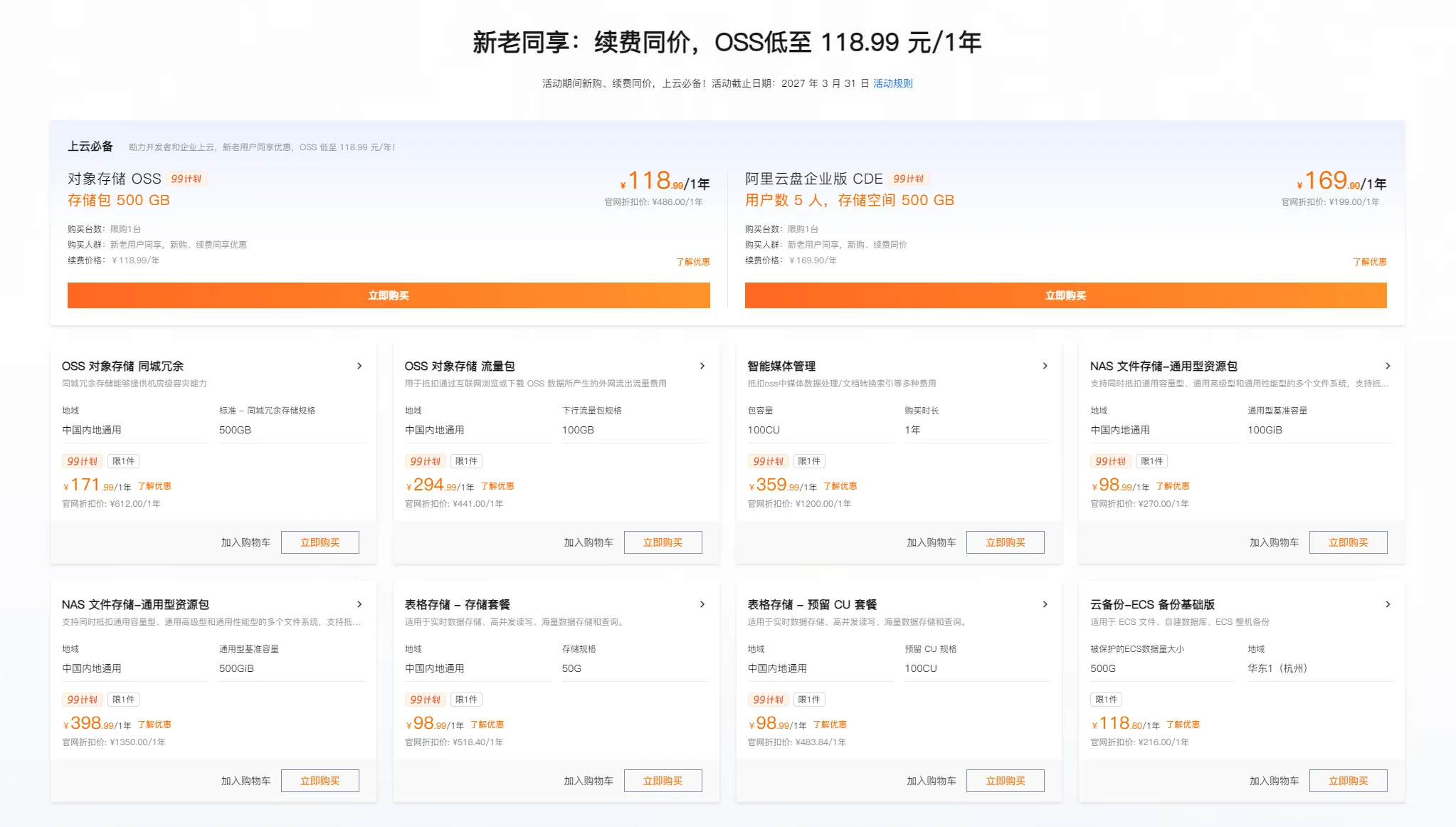Screen dimensions: 1456x827
Task: Expand the 表格存储 – 存储套餐 card arrow
Action: tap(702, 604)
